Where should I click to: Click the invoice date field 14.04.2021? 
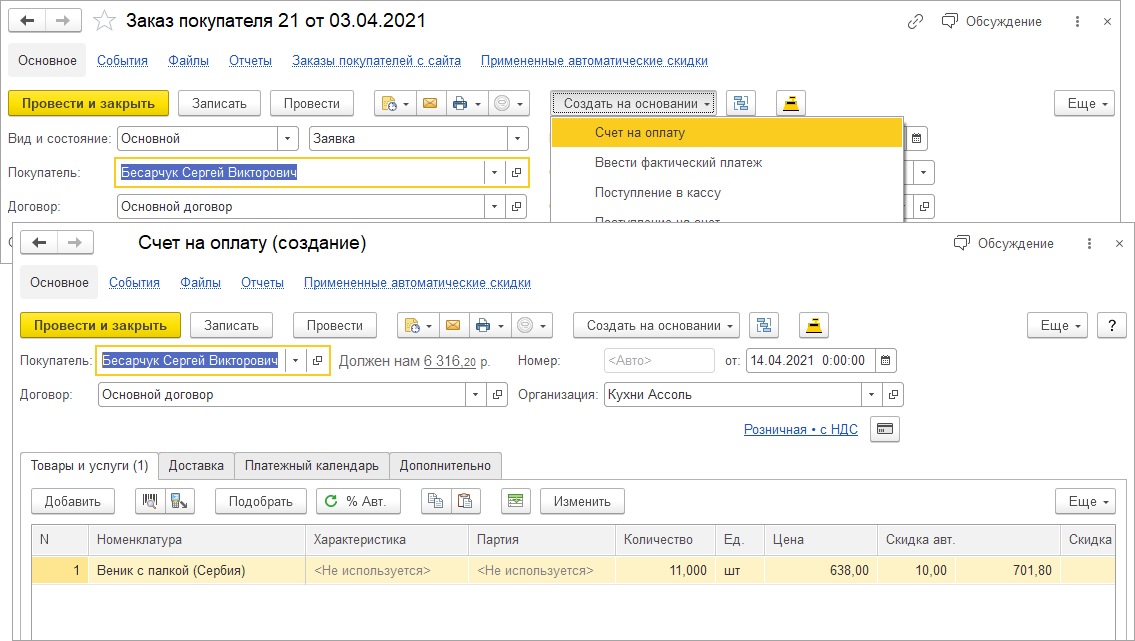811,360
